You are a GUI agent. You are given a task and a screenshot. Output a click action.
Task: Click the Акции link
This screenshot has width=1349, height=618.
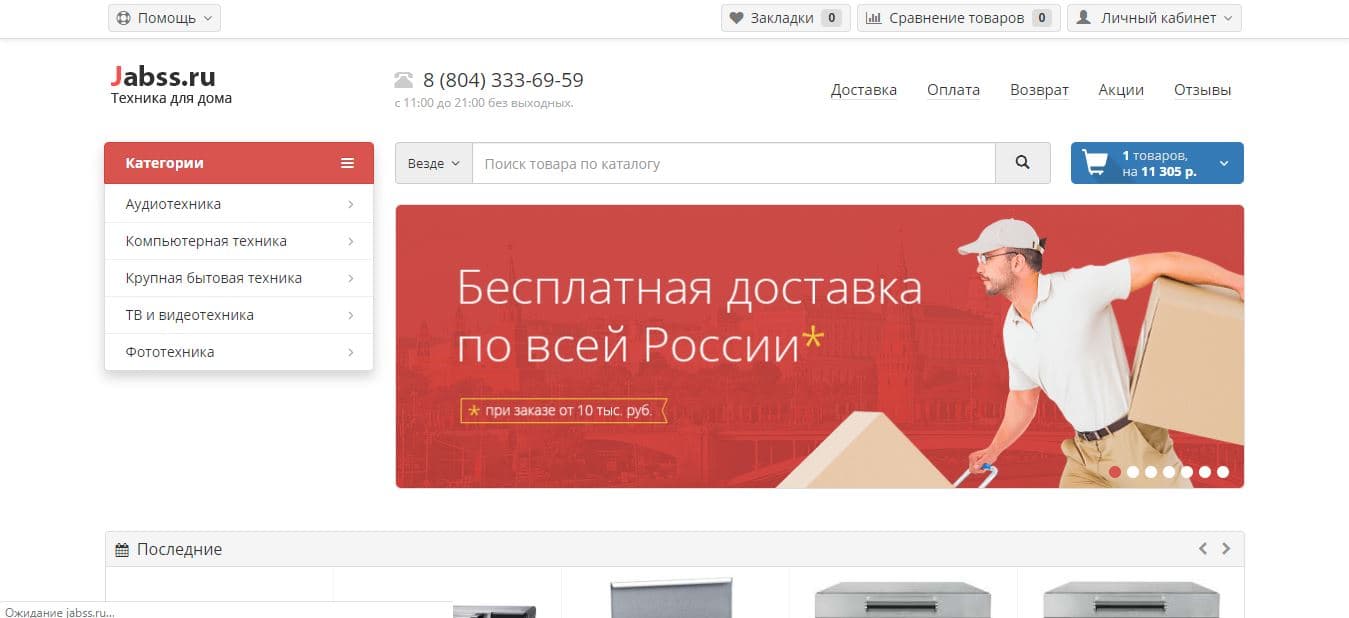coord(1120,90)
